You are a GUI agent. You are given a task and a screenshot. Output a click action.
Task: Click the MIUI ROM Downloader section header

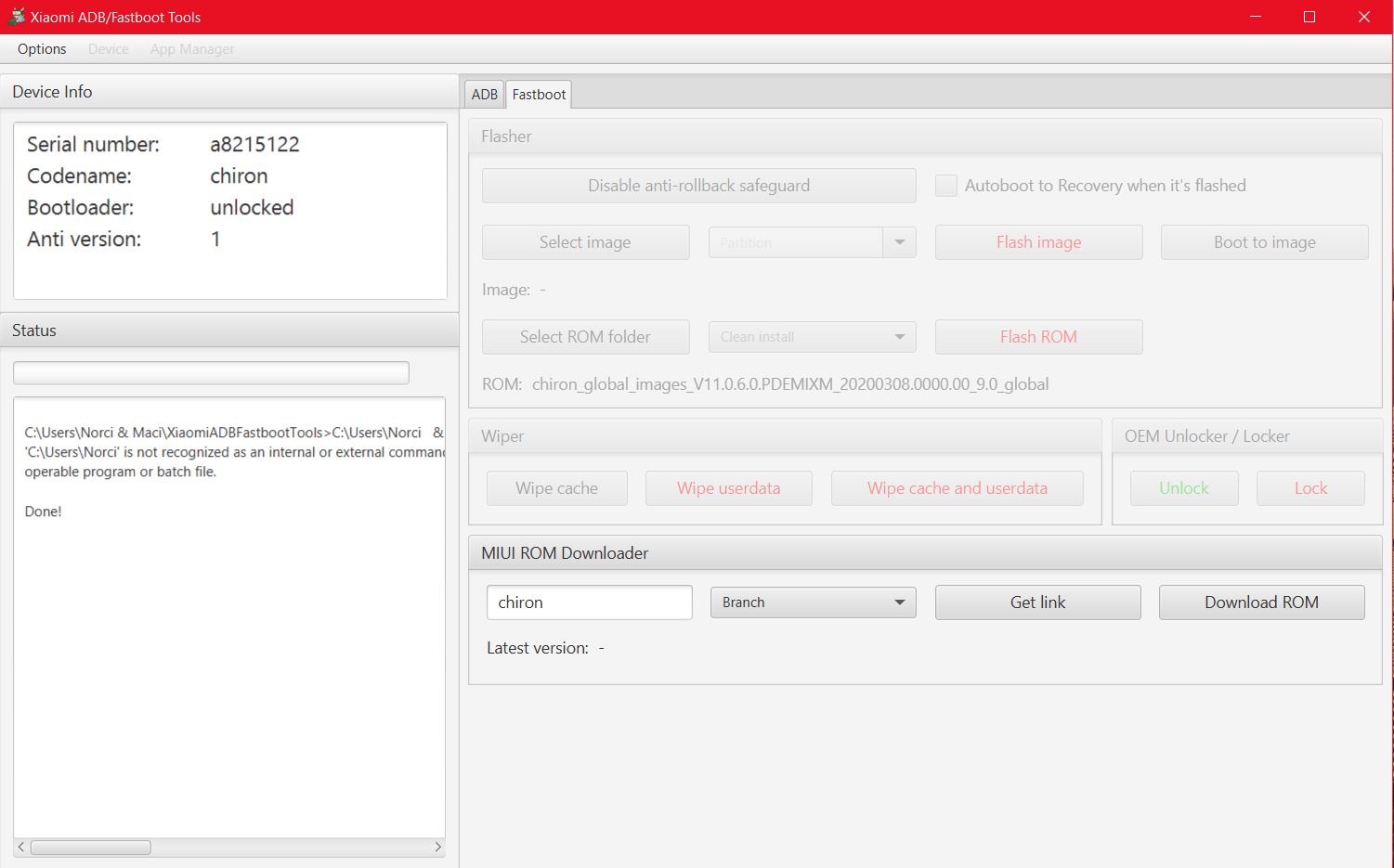pos(925,553)
